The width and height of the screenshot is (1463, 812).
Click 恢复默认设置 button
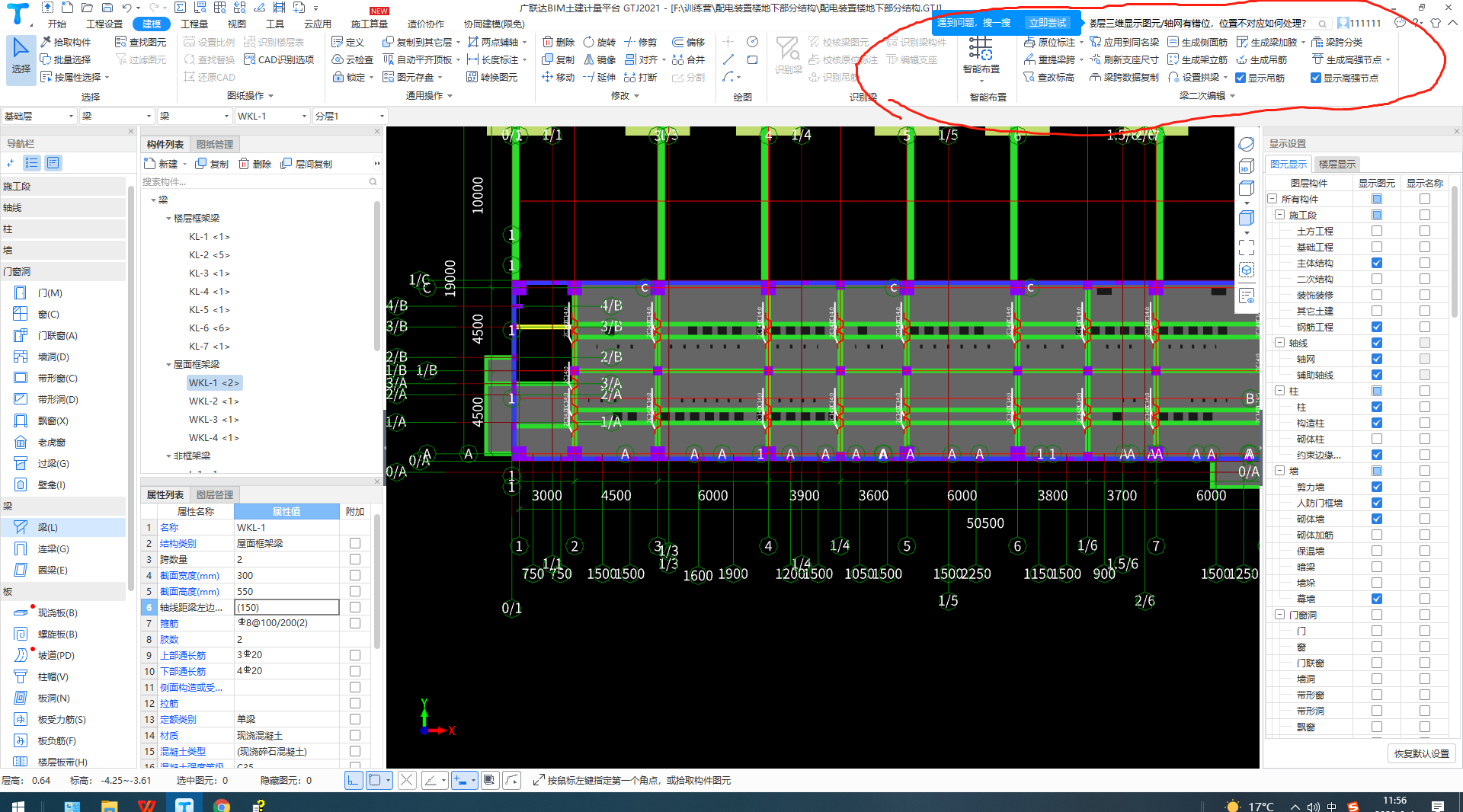1421,753
